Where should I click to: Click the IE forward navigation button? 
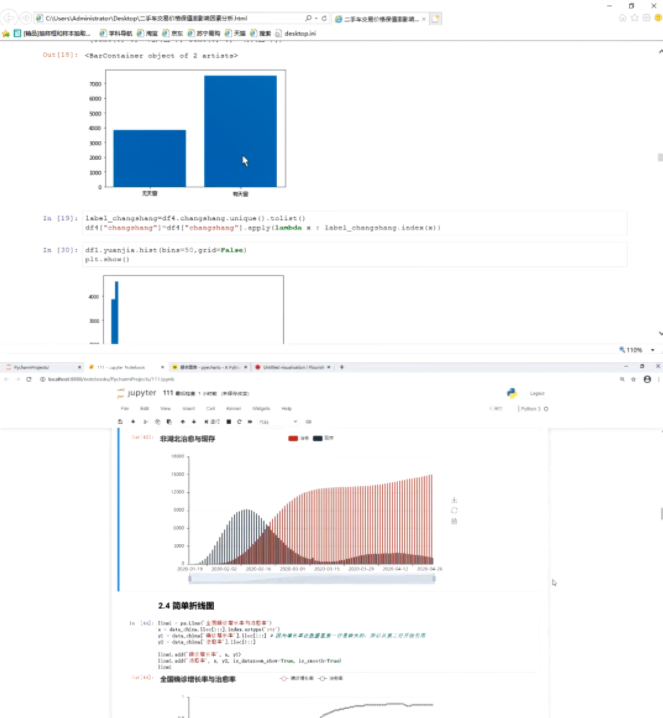26,19
